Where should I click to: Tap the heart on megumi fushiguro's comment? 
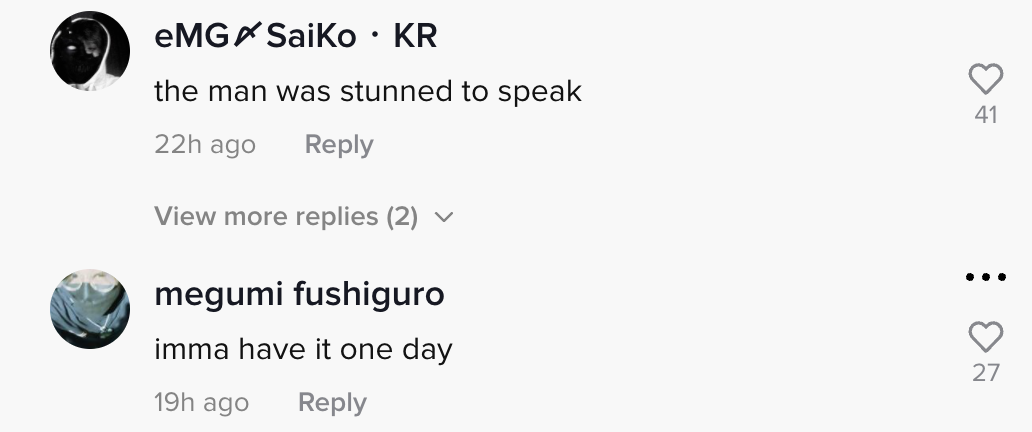coord(986,338)
